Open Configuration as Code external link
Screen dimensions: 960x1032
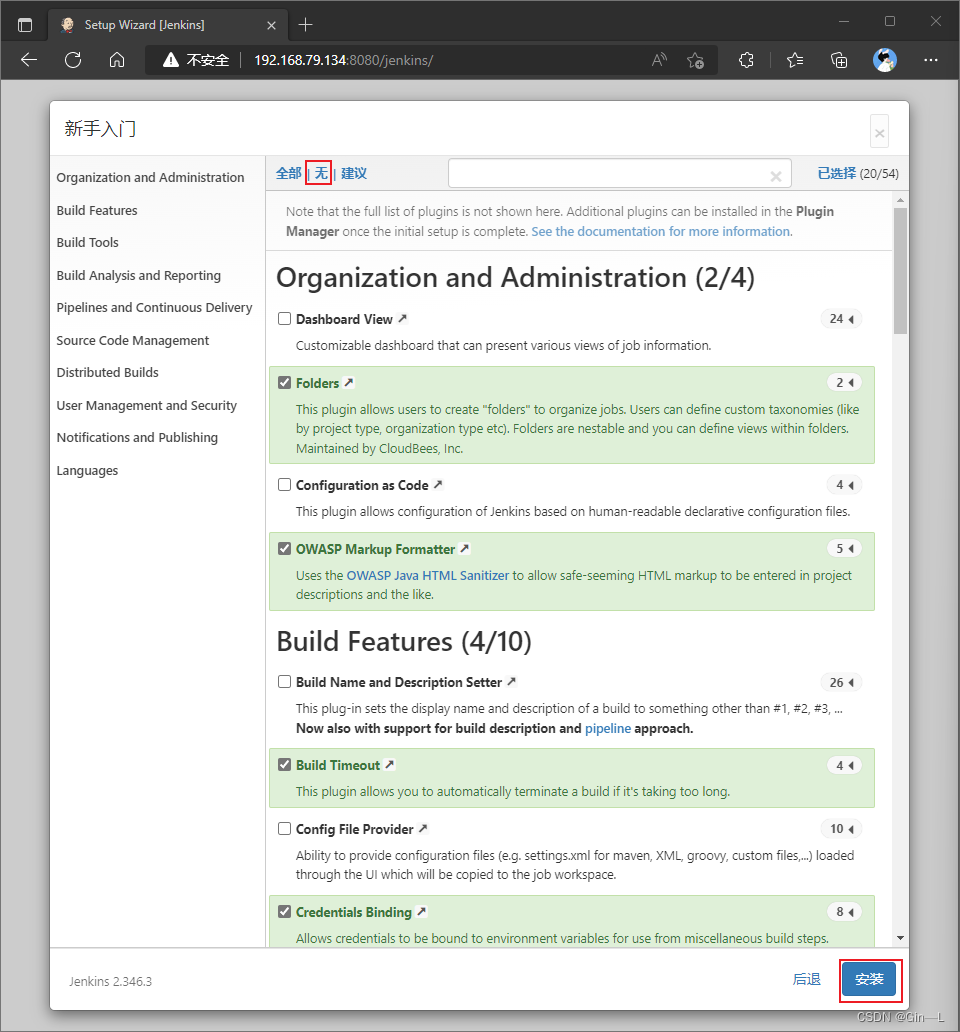point(438,484)
